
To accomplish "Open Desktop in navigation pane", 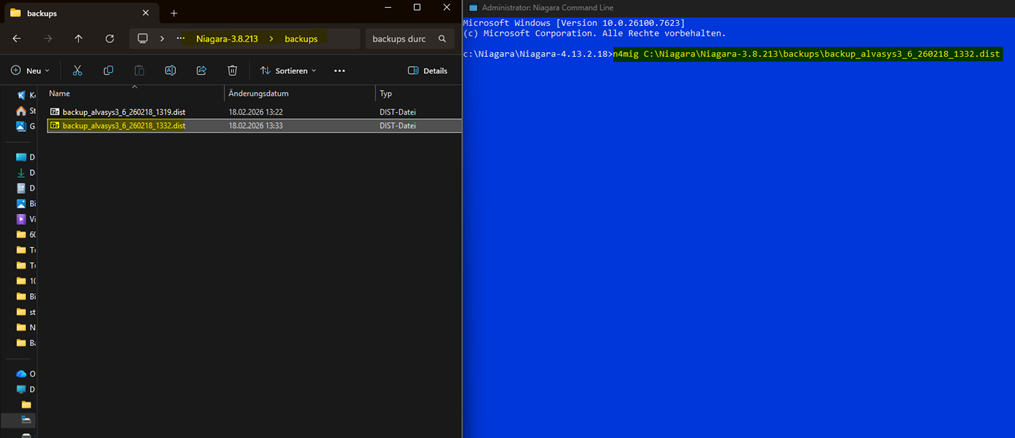I will [x=21, y=157].
